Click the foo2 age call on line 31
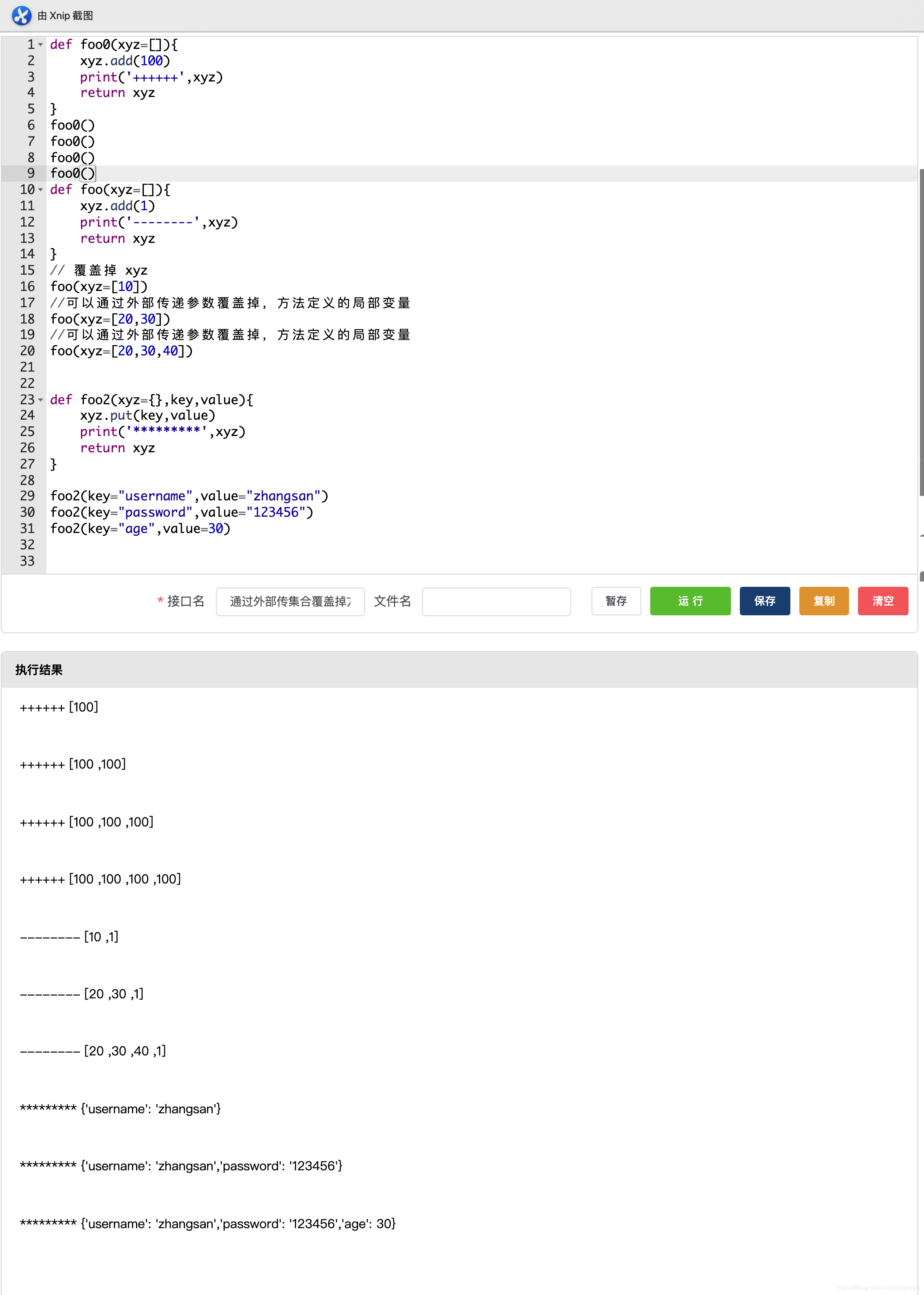Viewport: 924px width, 1295px height. pyautogui.click(x=141, y=529)
